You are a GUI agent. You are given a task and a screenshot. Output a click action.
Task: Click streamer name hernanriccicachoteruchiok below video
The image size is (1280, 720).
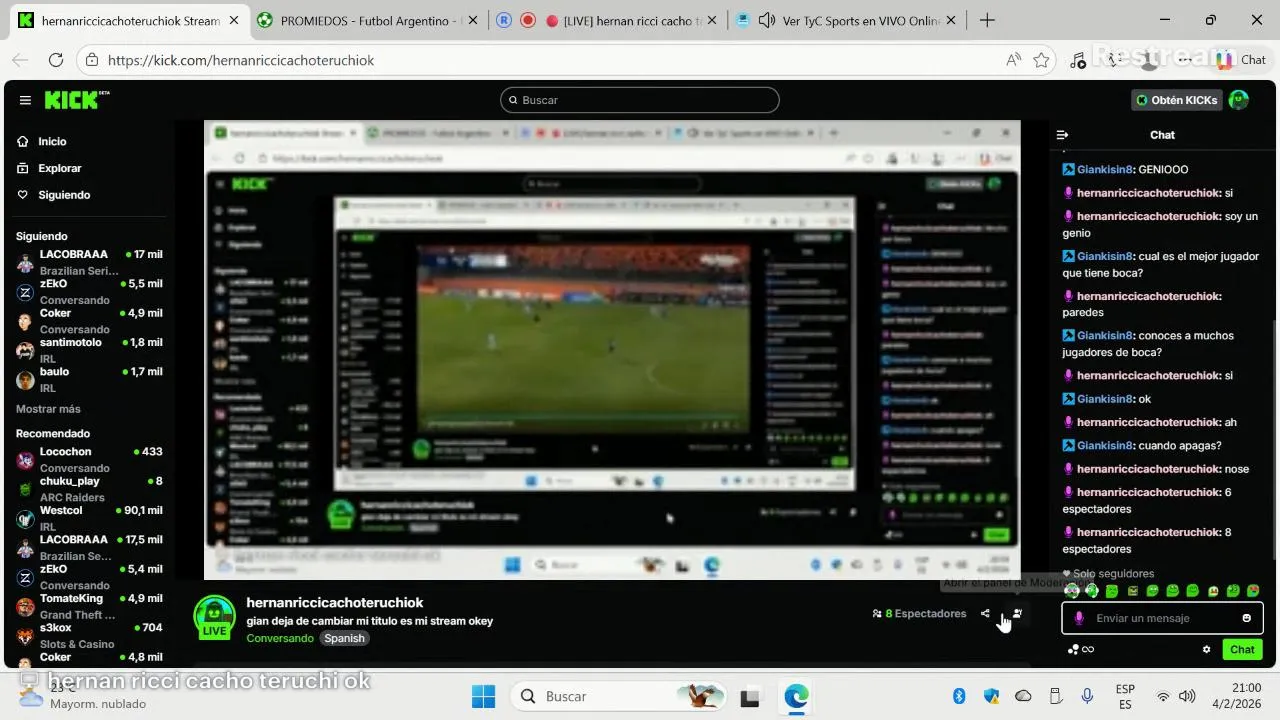[x=335, y=603]
